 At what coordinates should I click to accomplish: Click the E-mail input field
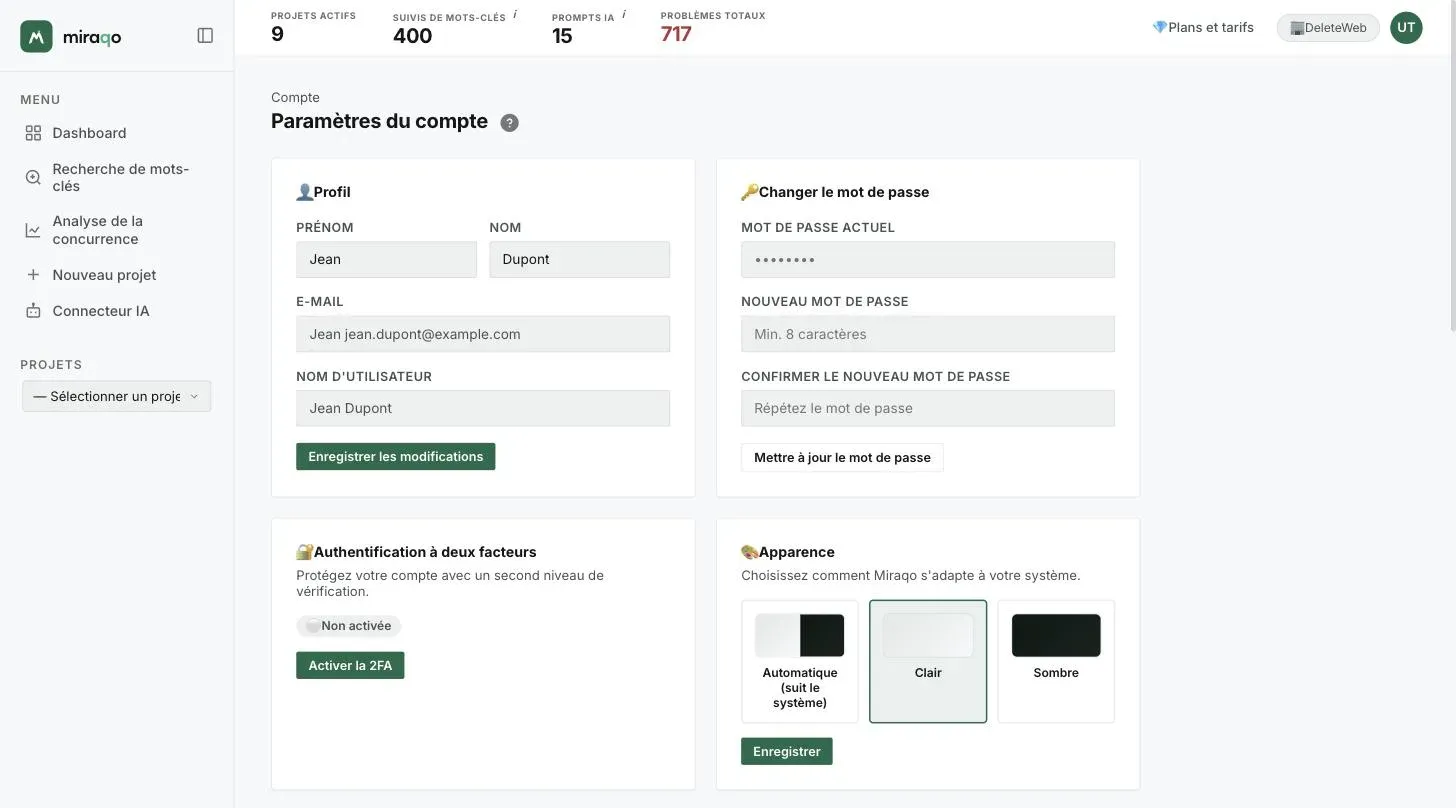click(483, 334)
